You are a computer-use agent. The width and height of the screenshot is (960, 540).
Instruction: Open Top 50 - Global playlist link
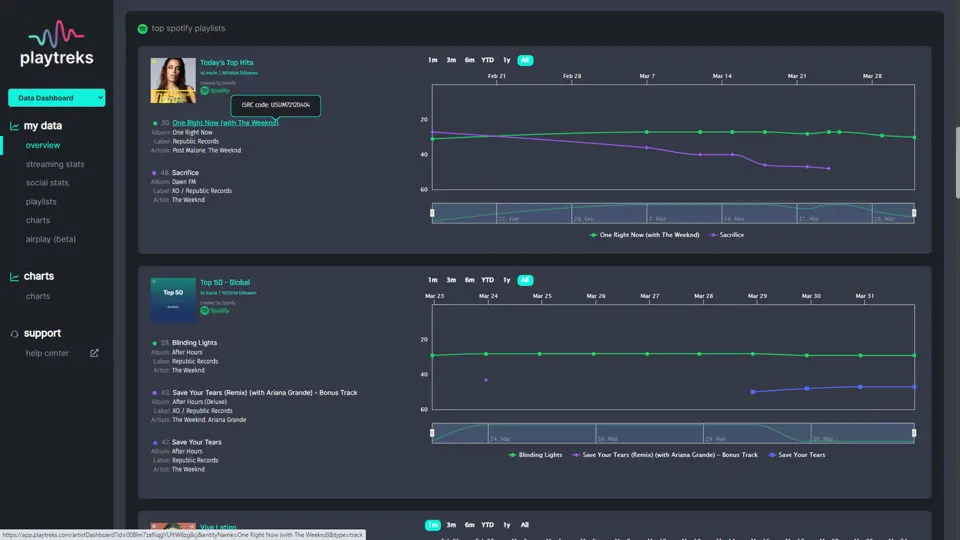225,282
